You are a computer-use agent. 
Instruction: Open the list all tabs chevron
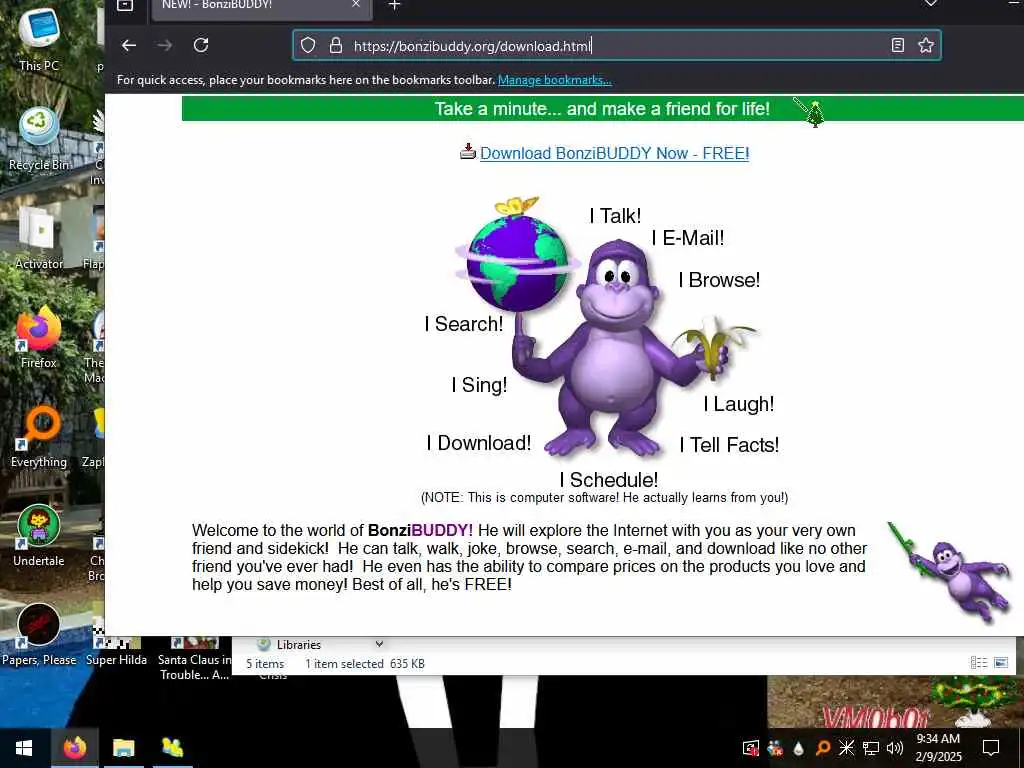coord(931,4)
